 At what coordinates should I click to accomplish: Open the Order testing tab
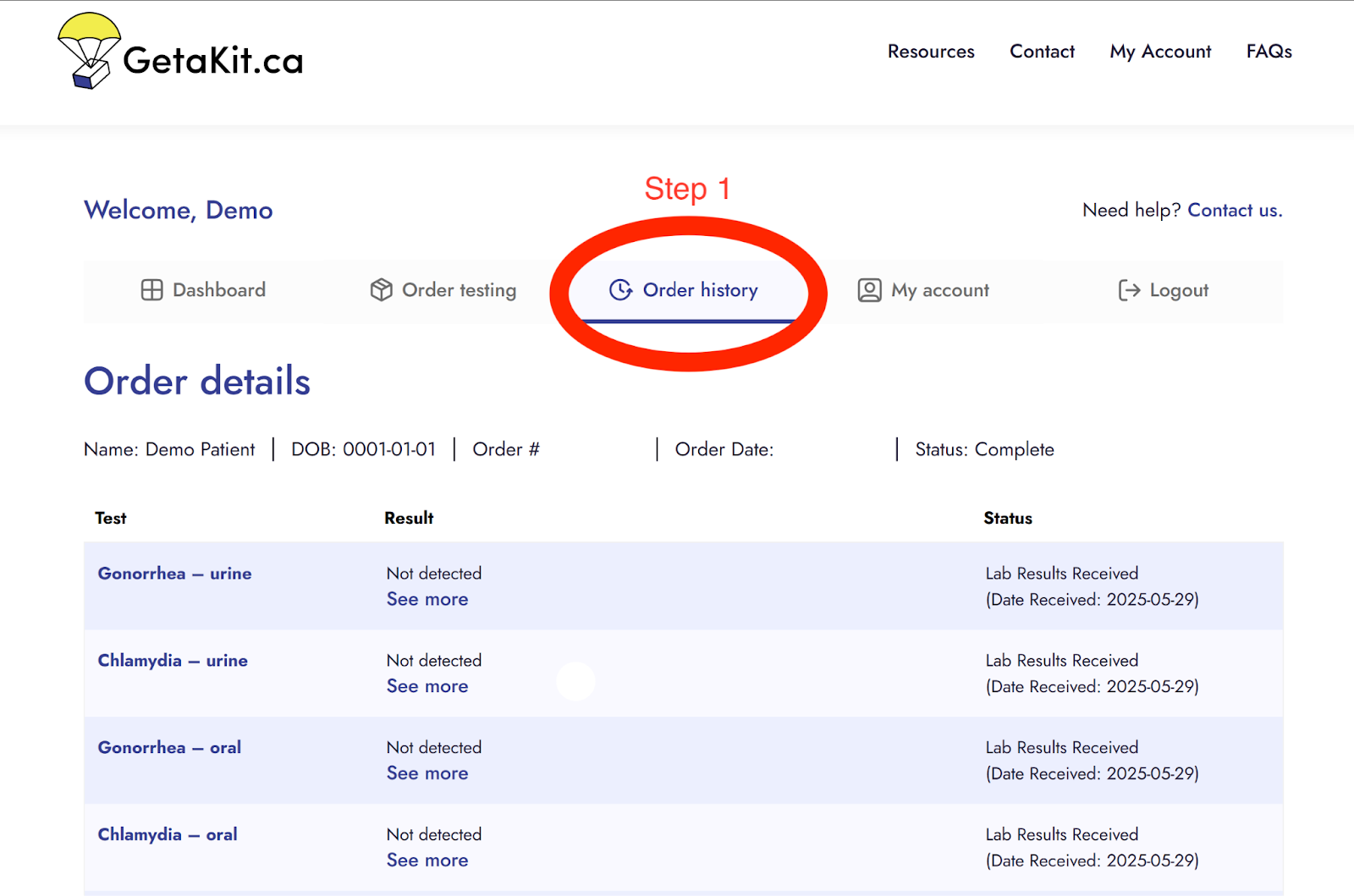coord(458,290)
